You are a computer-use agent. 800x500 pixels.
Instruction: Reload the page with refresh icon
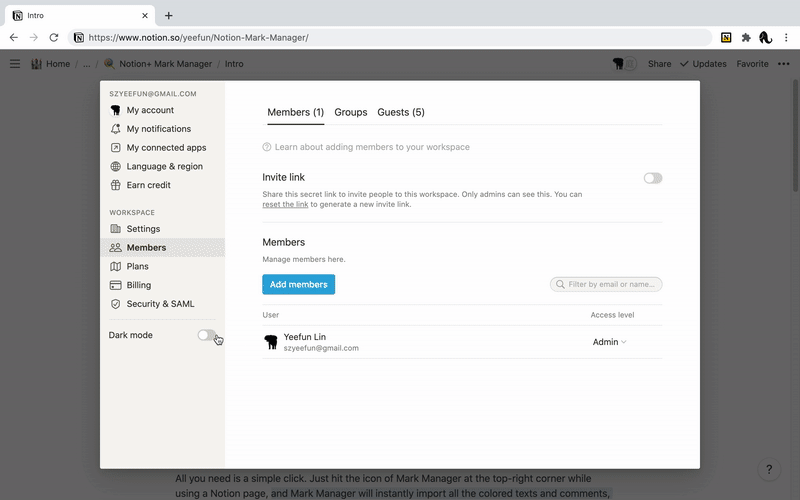pos(54,37)
